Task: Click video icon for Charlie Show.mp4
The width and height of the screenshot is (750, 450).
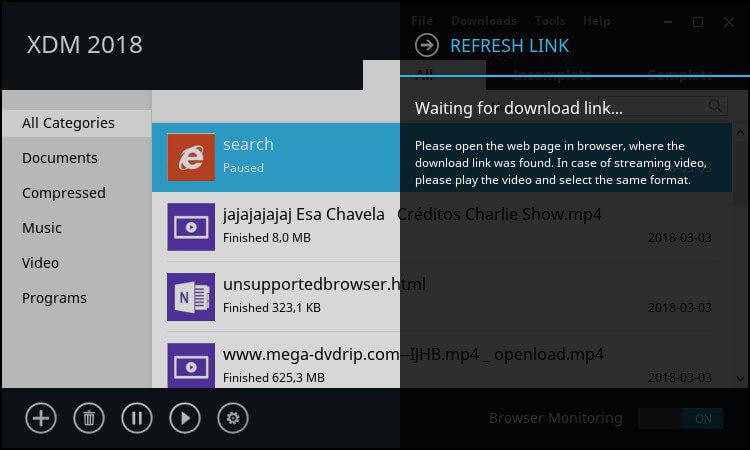Action: coord(191,227)
